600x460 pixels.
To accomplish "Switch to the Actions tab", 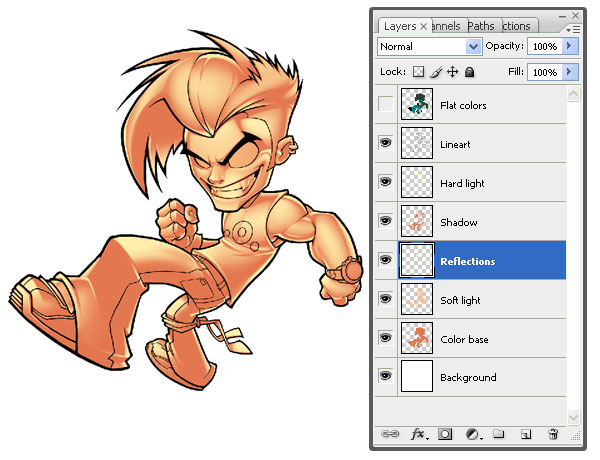I will point(517,26).
